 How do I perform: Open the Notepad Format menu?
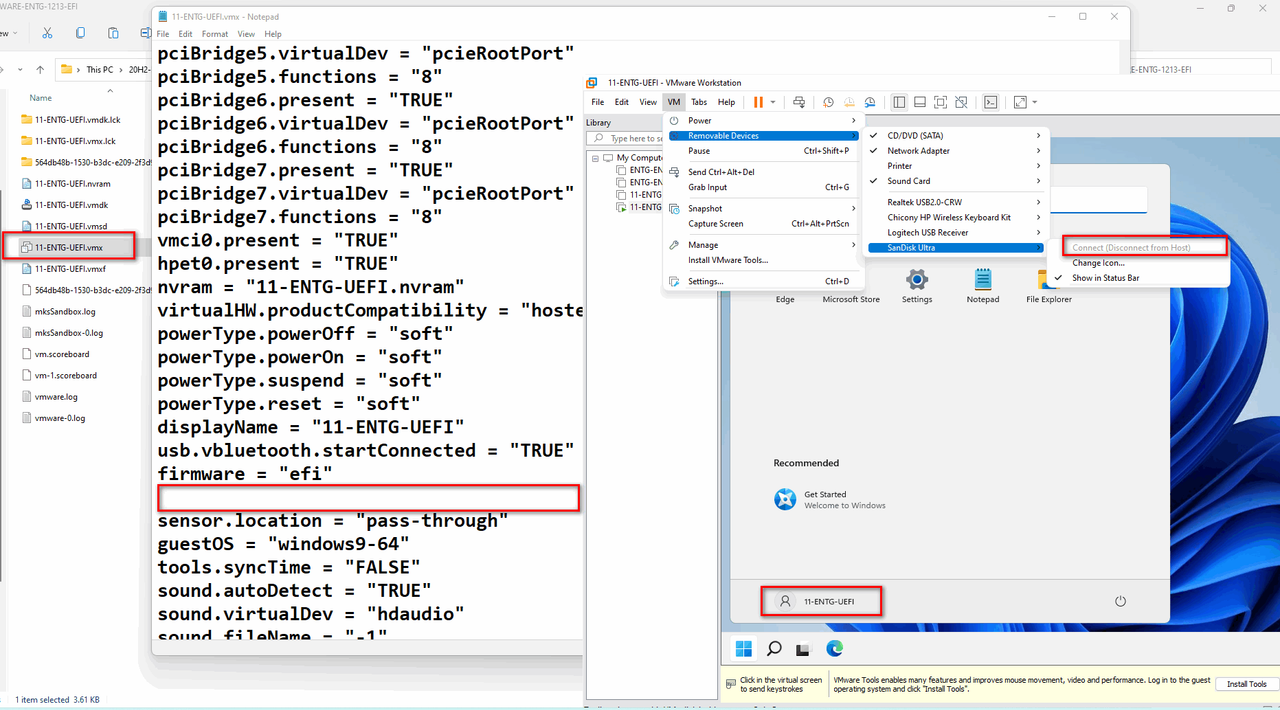pyautogui.click(x=215, y=34)
